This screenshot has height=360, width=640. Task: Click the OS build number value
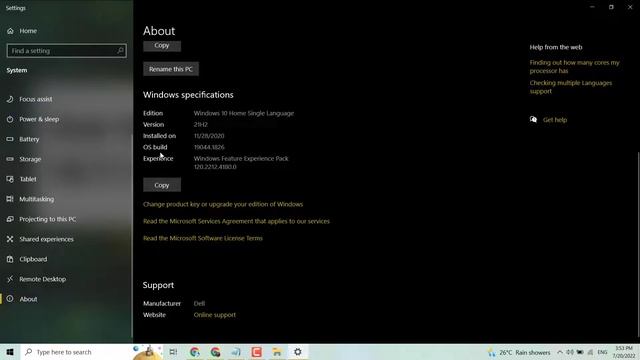209,147
